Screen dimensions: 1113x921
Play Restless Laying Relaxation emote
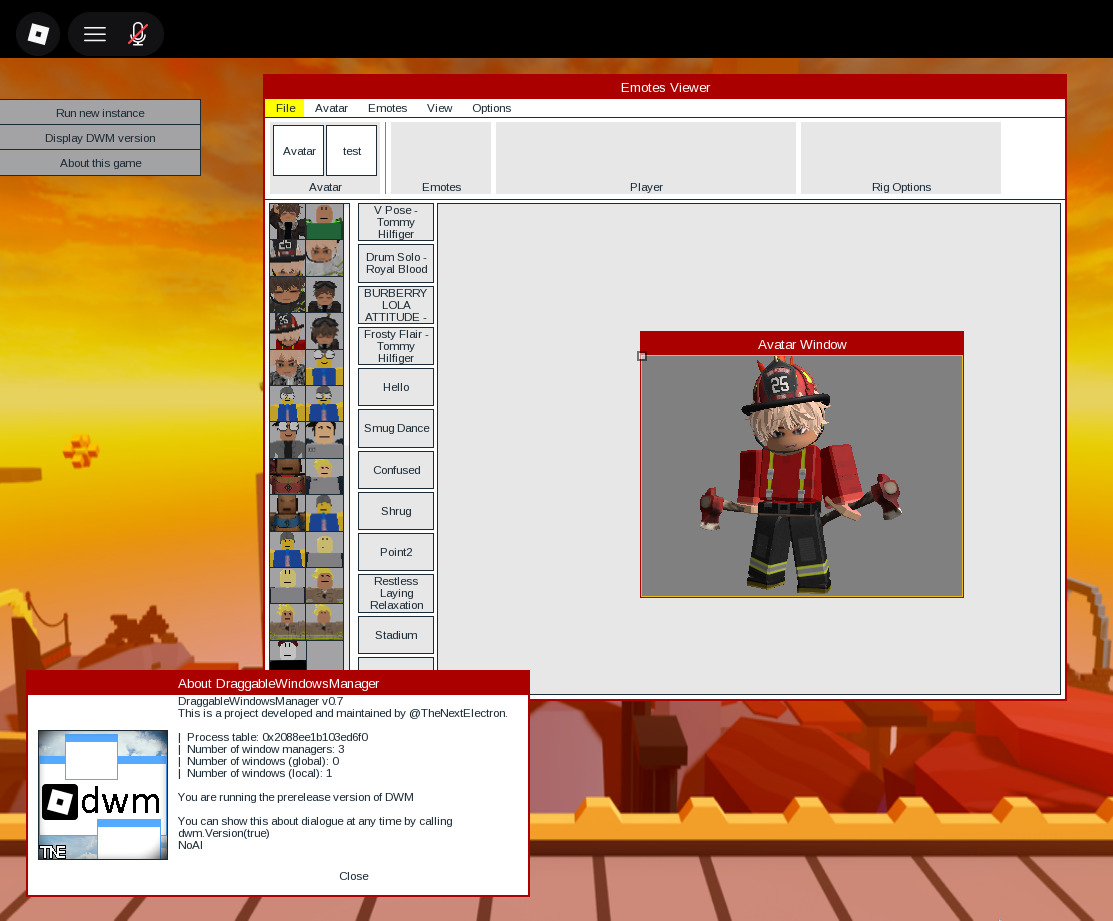(x=396, y=594)
